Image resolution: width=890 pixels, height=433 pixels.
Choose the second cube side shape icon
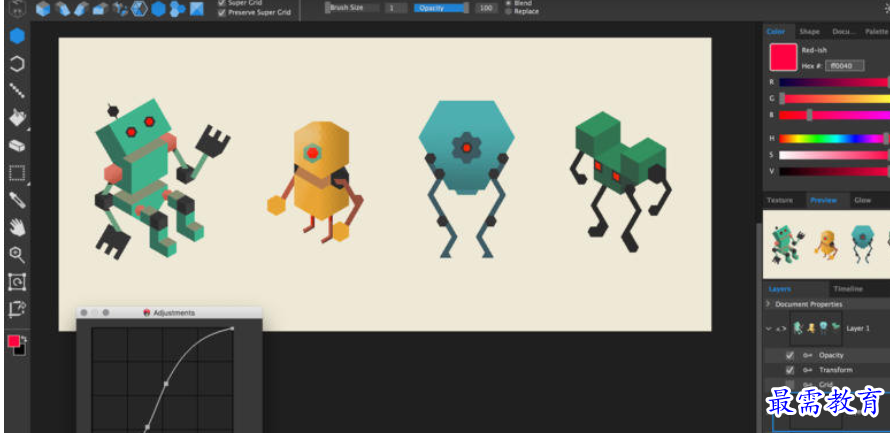[x=63, y=9]
